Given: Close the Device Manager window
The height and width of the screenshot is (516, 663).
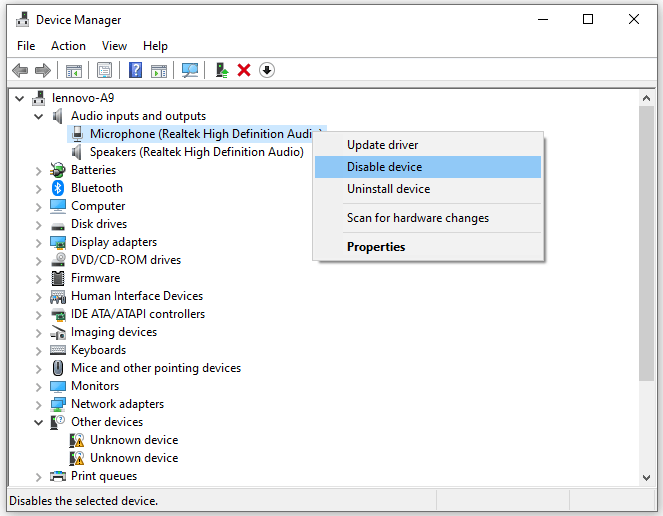Looking at the screenshot, I should 633,19.
